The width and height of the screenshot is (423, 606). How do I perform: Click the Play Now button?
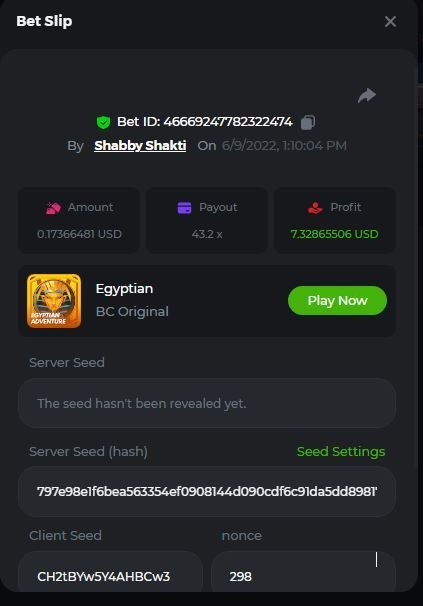point(337,300)
